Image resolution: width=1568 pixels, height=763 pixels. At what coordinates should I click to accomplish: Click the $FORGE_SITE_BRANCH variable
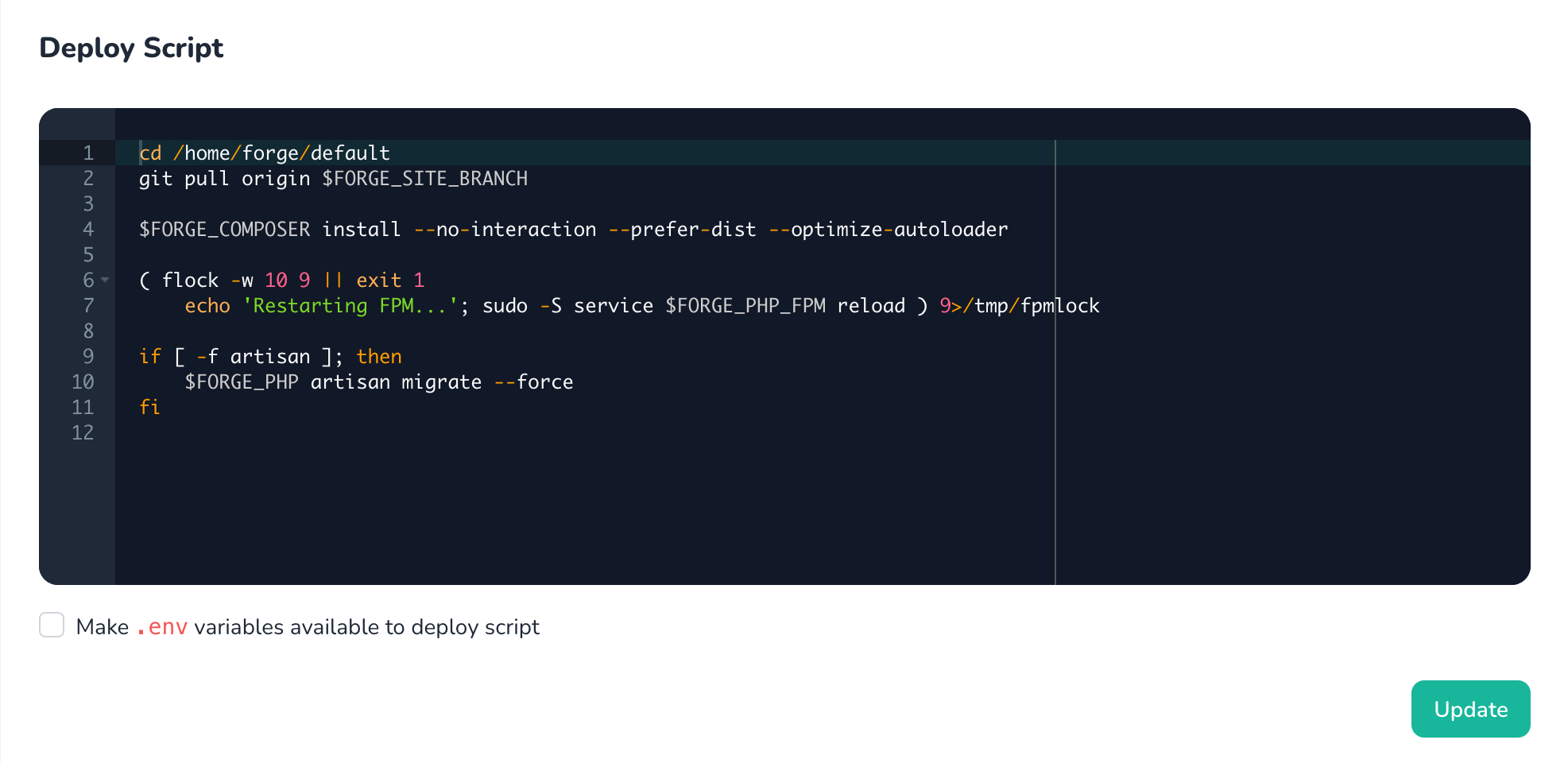tap(424, 178)
